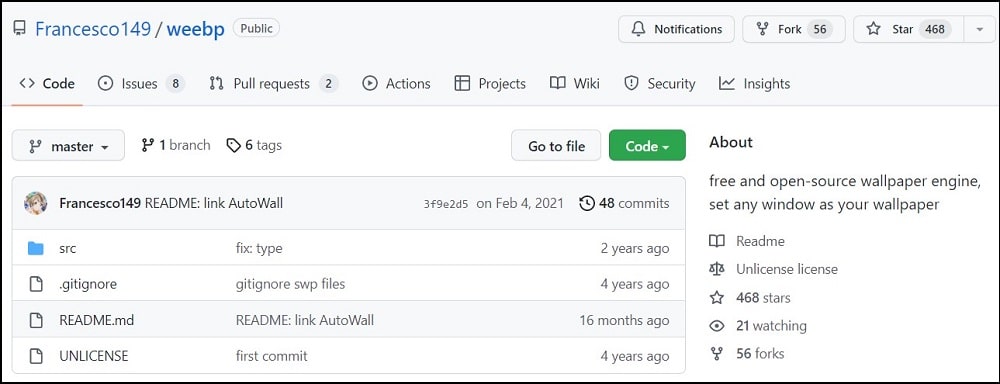Click the on Feb 4, 2021 commit date
Image resolution: width=1000 pixels, height=384 pixels.
(520, 203)
